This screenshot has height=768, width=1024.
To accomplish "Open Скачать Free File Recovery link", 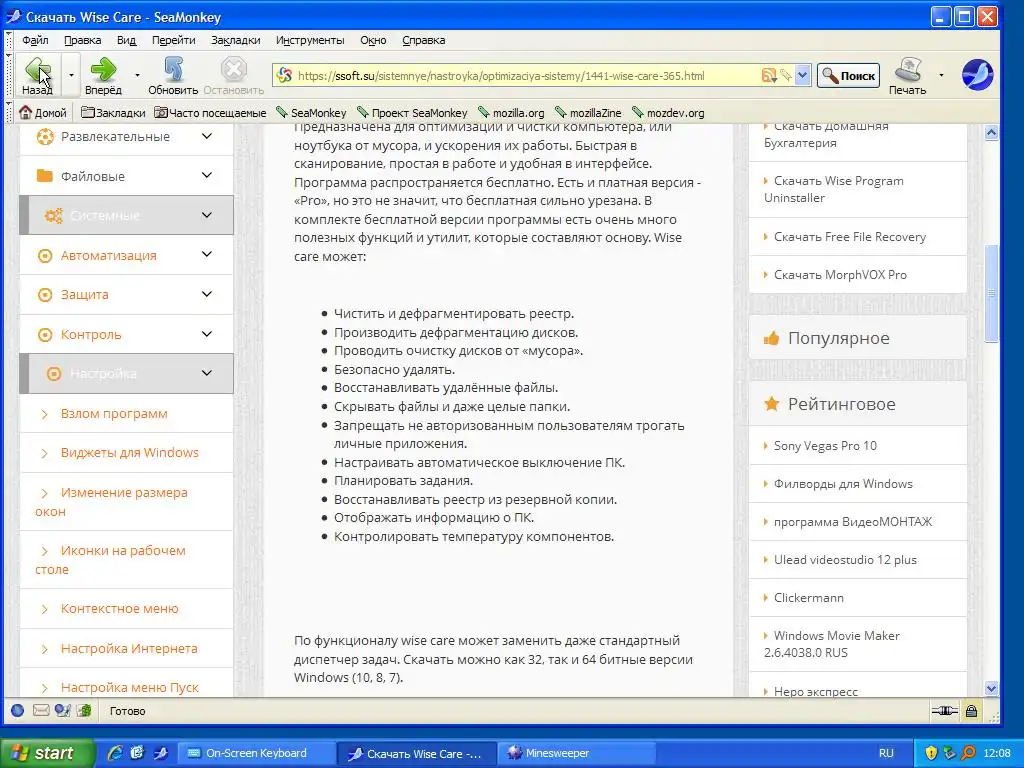I will [850, 237].
